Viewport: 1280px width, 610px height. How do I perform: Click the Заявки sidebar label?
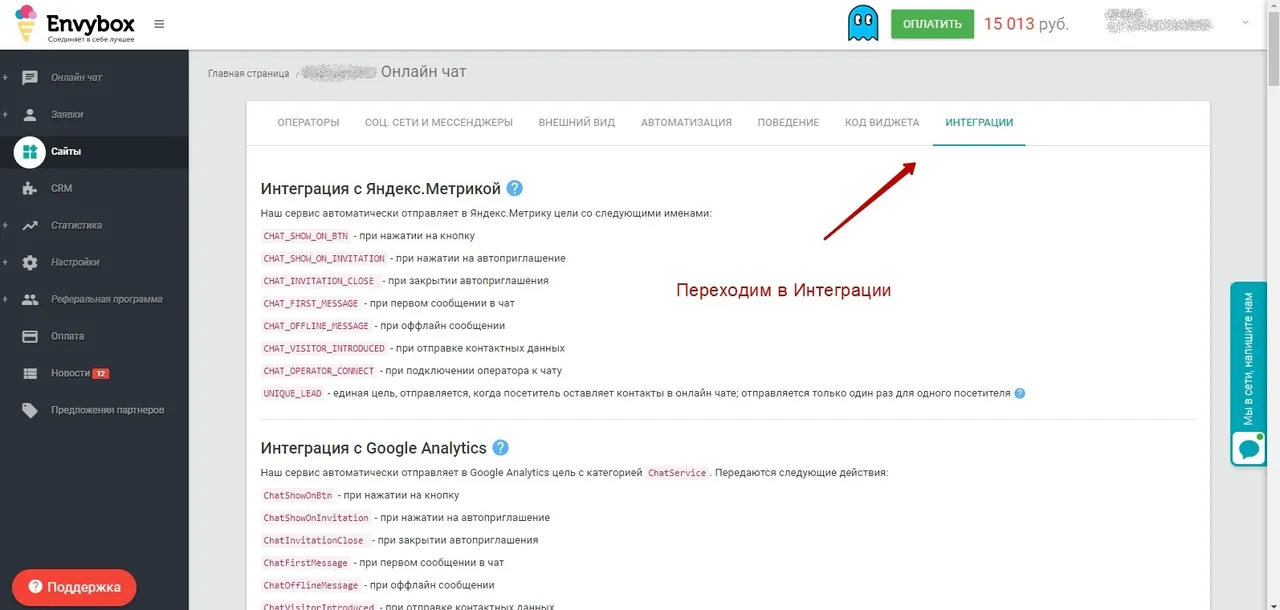[x=67, y=115]
